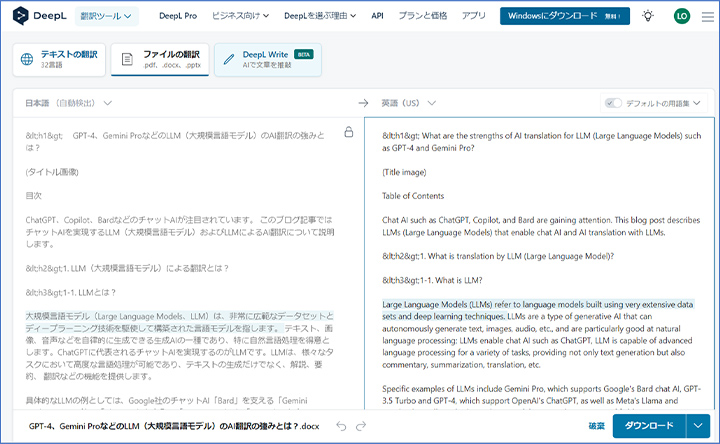
Task: Click the DeepL logo icon
Action: coord(20,16)
